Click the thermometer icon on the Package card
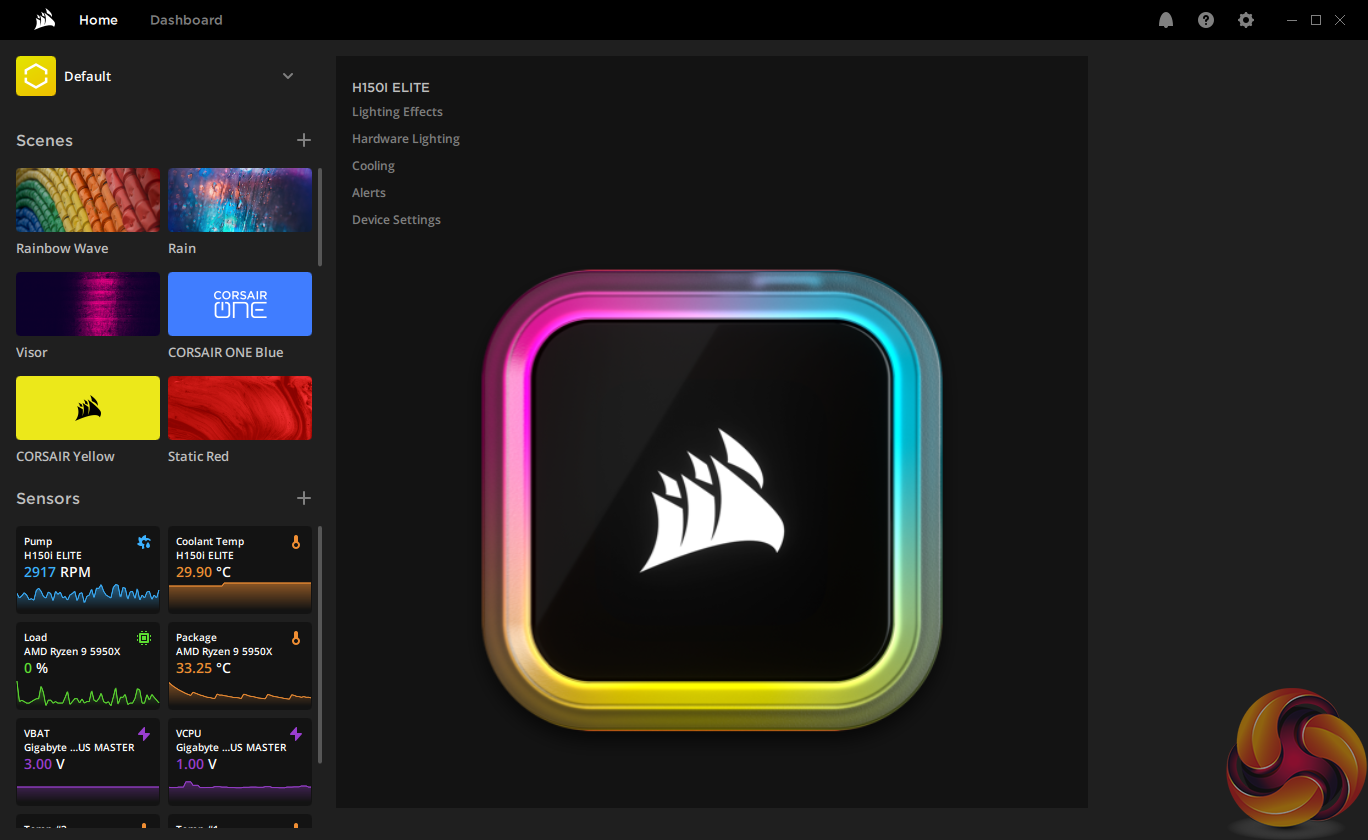Viewport: 1368px width, 840px height. 296,638
